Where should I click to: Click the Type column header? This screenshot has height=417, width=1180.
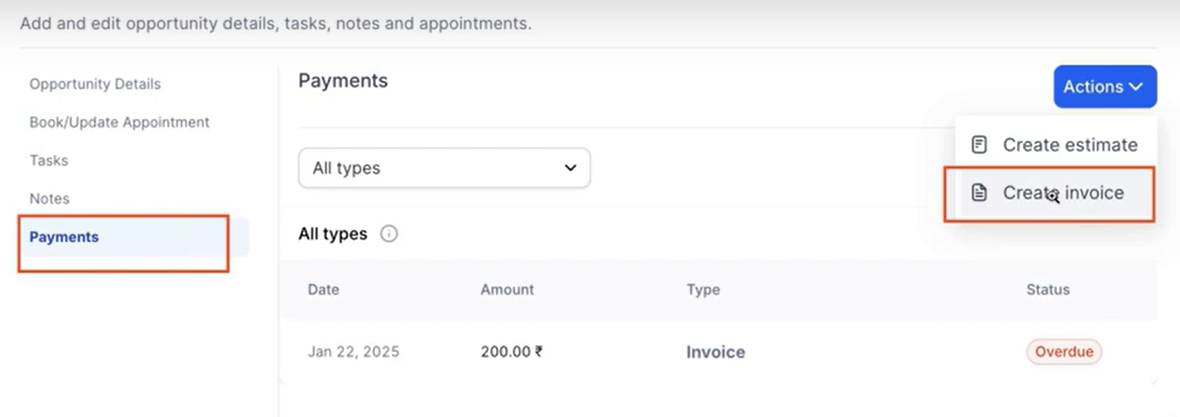coord(703,290)
